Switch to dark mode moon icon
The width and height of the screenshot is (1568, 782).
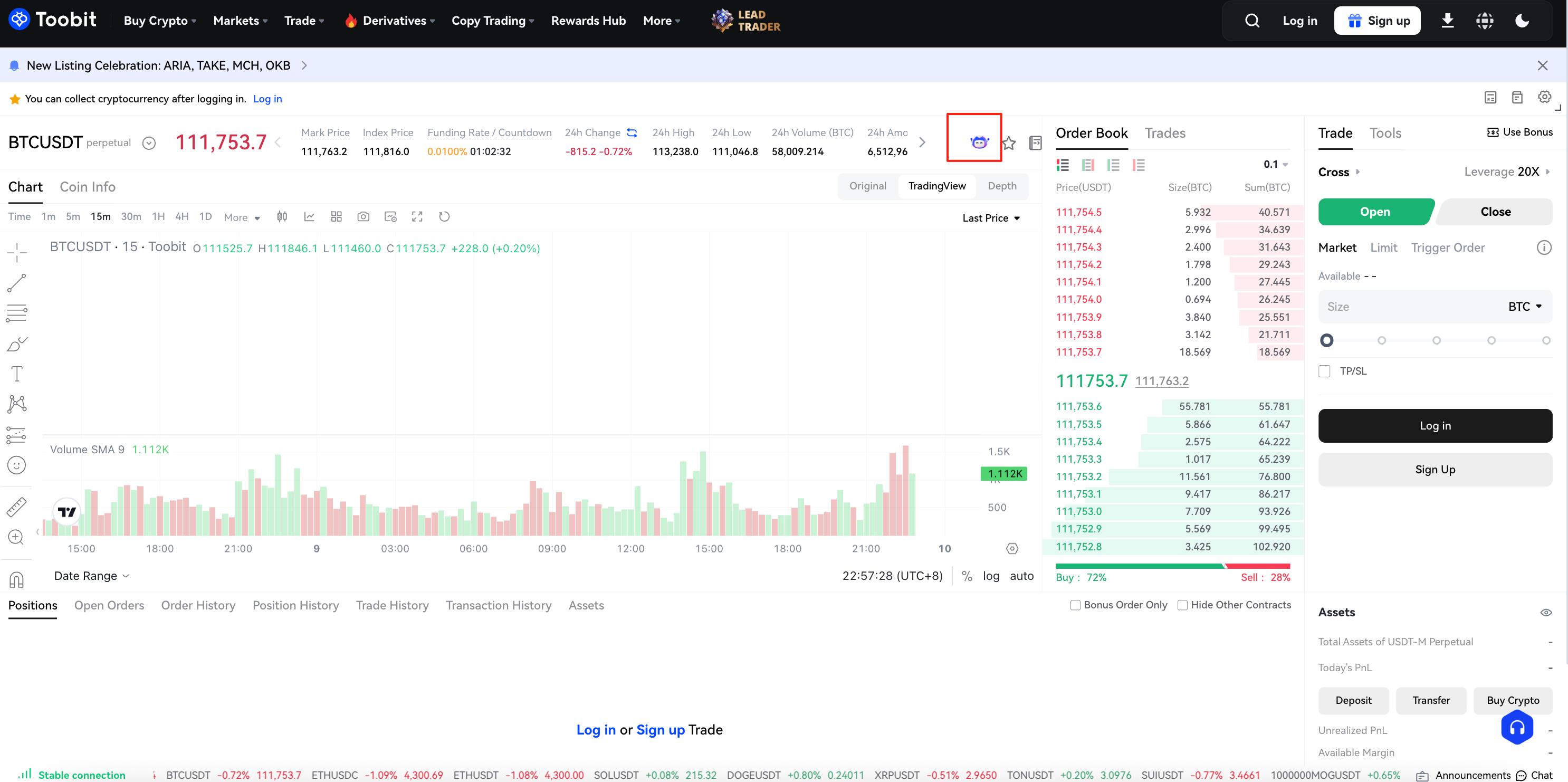[x=1522, y=21]
